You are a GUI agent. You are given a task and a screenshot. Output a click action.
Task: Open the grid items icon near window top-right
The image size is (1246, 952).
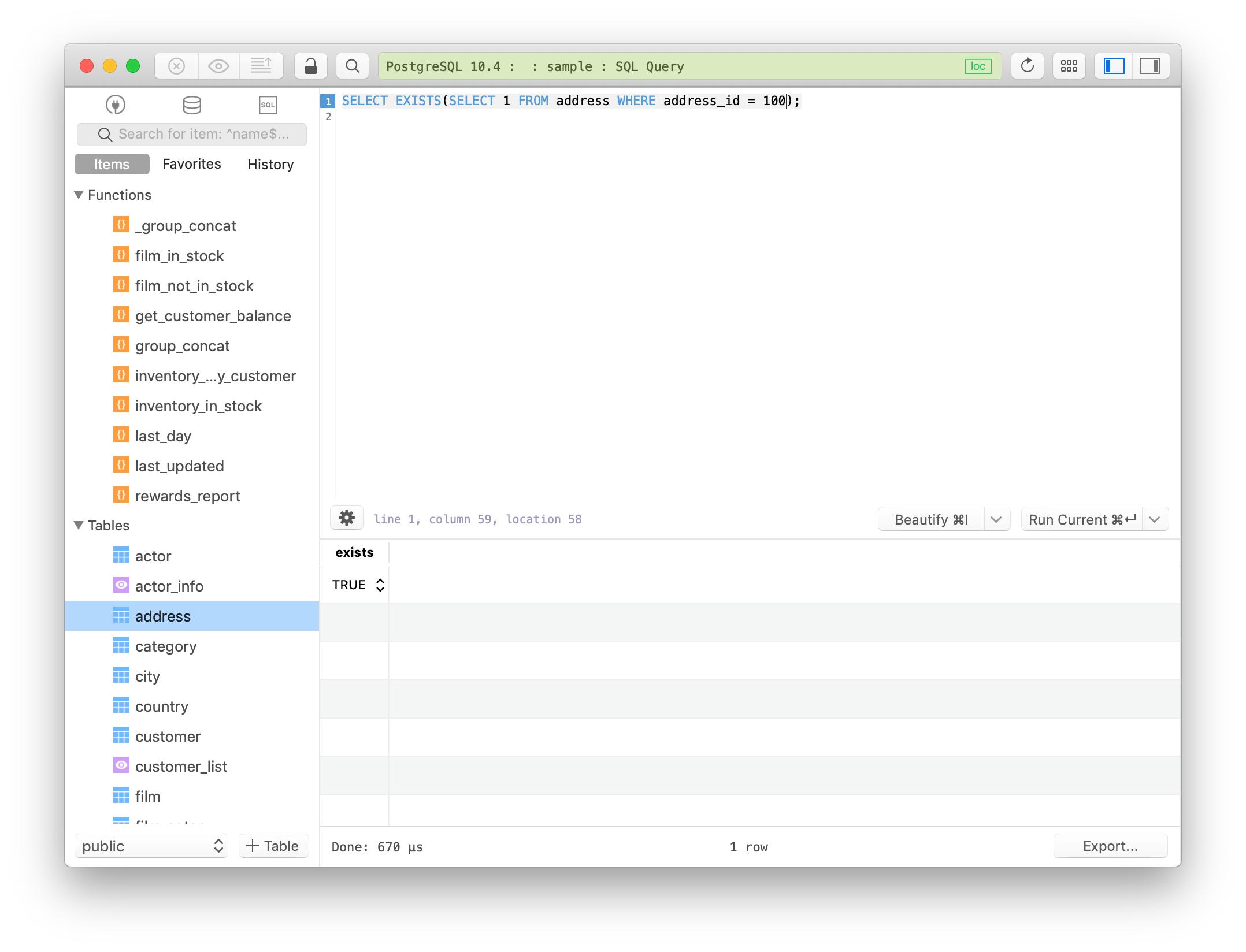(x=1069, y=65)
